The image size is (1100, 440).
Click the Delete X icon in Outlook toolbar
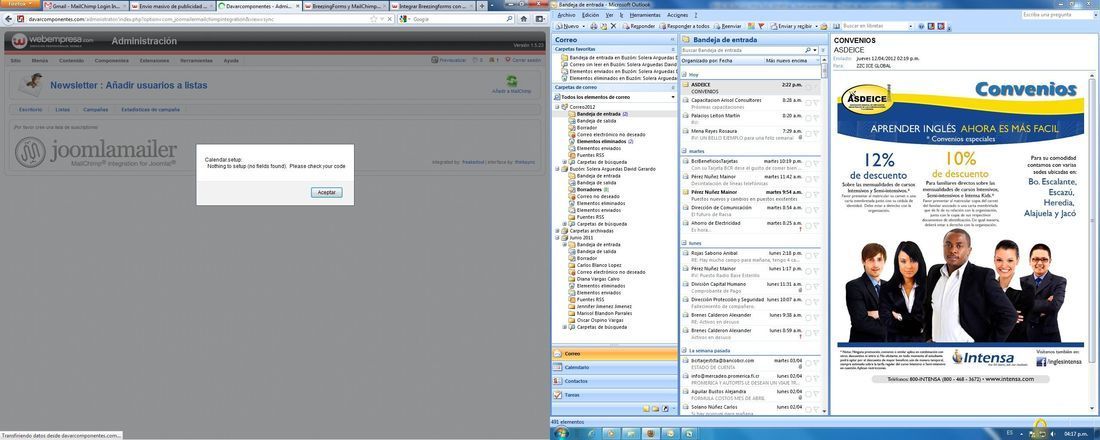click(613, 26)
